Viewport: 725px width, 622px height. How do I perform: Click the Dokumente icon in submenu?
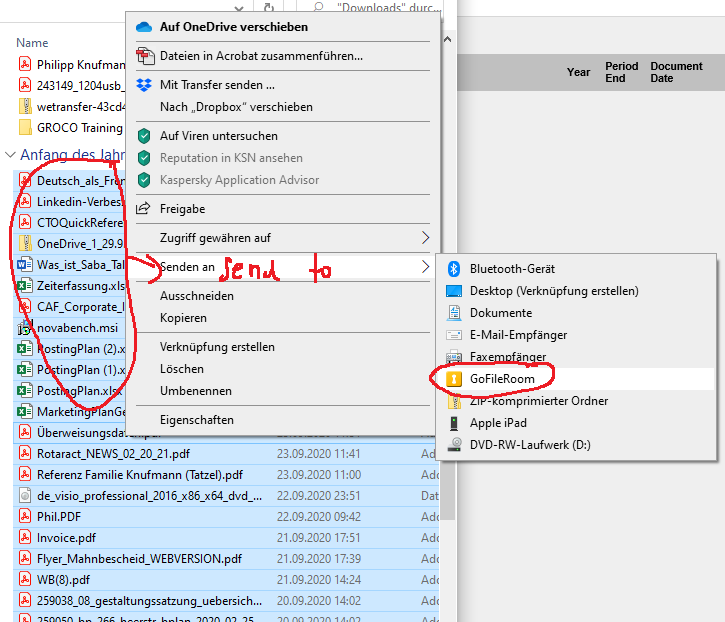(454, 313)
